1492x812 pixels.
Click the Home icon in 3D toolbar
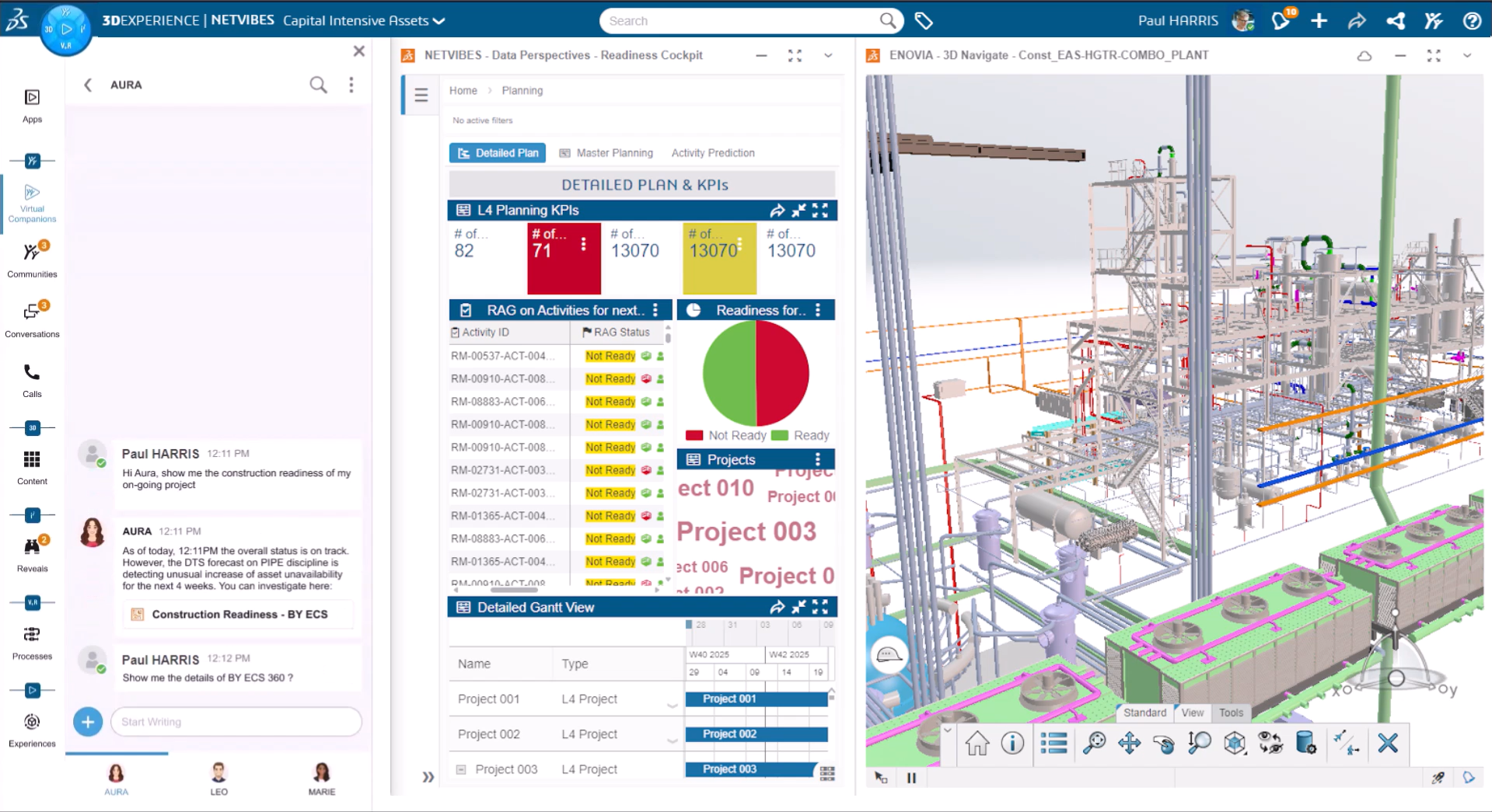977,744
